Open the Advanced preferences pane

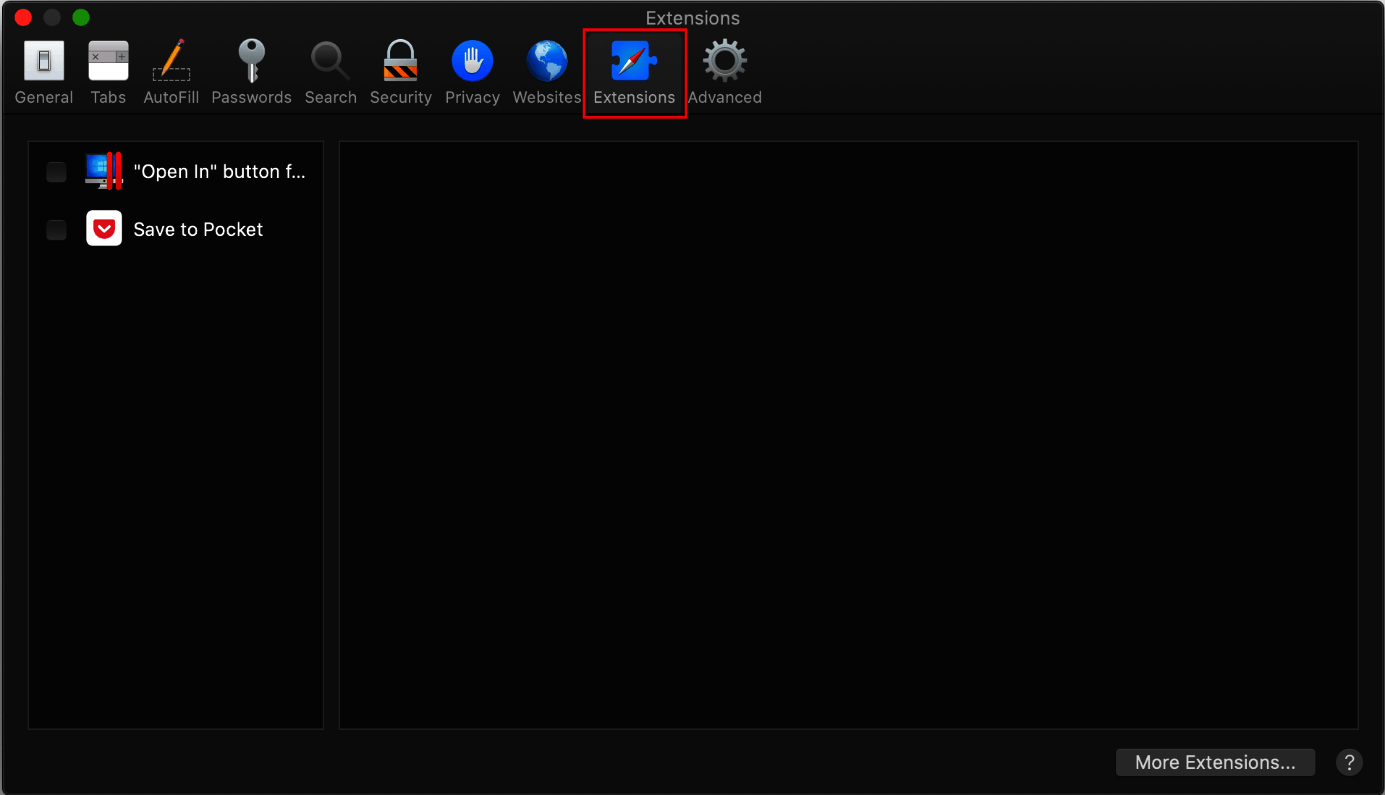724,70
